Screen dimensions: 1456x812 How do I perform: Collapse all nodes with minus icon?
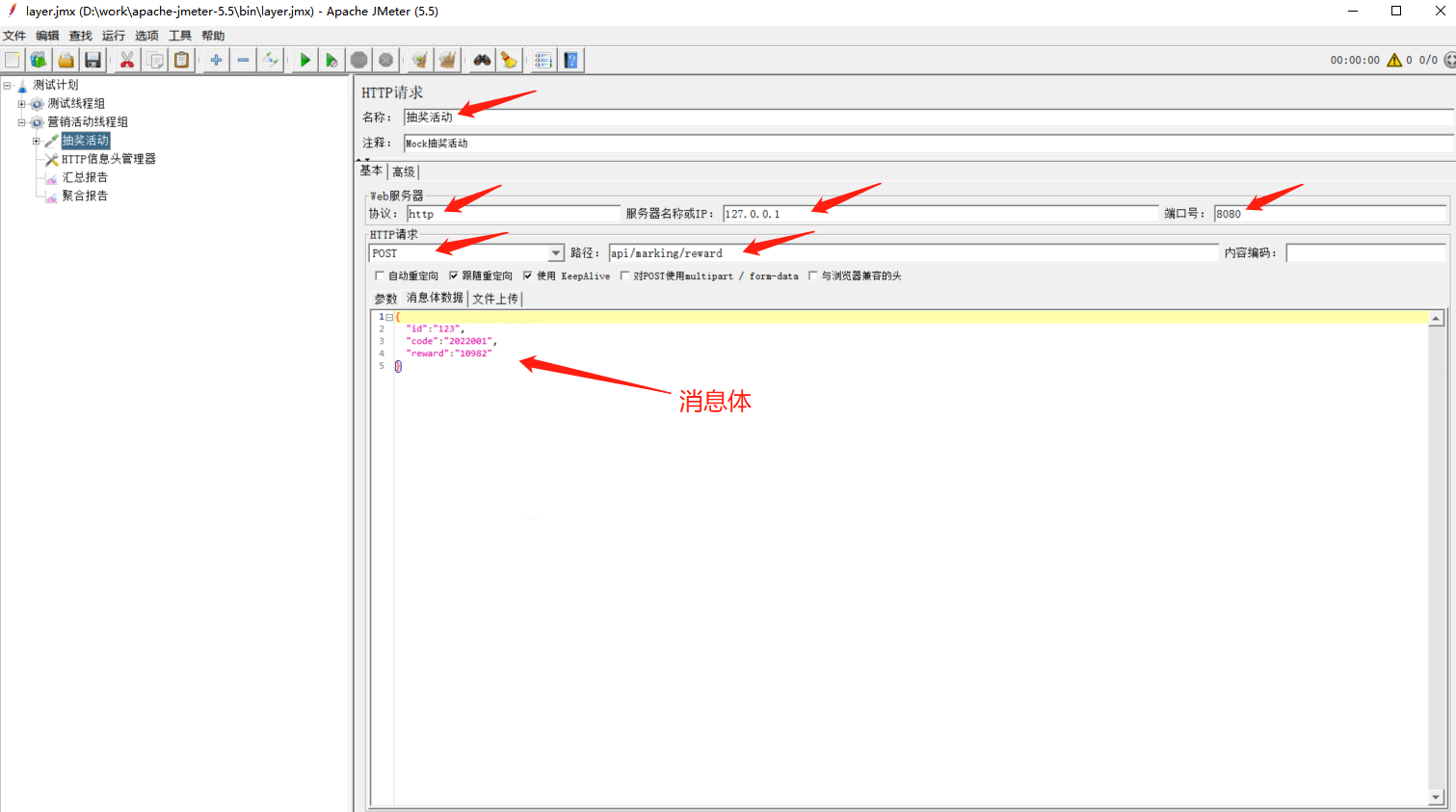click(x=243, y=60)
